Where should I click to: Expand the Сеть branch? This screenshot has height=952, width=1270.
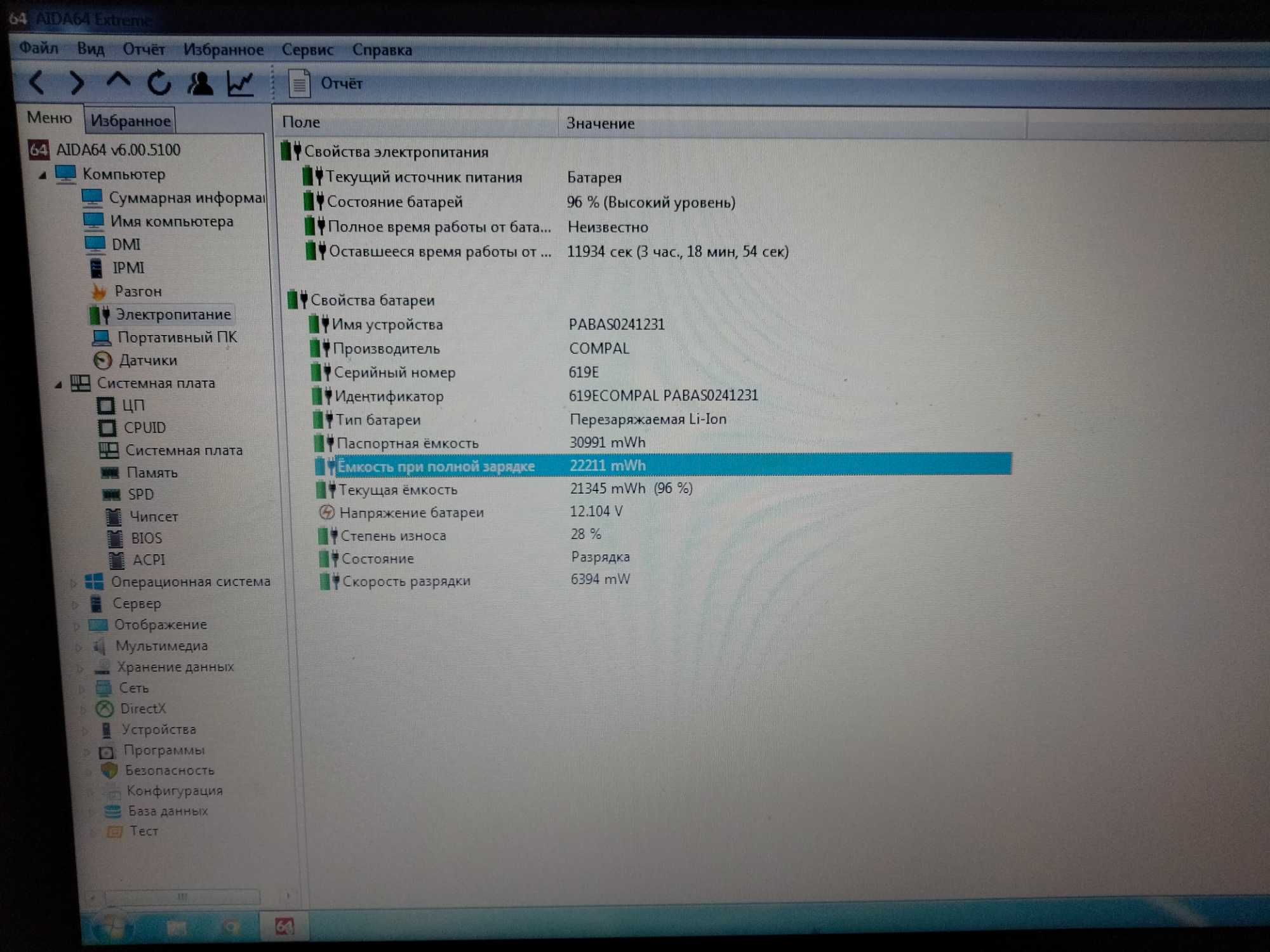pos(82,689)
